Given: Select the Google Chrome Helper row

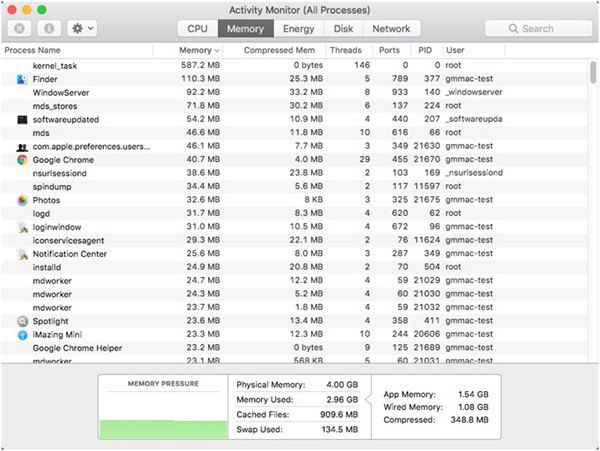Looking at the screenshot, I should point(295,348).
